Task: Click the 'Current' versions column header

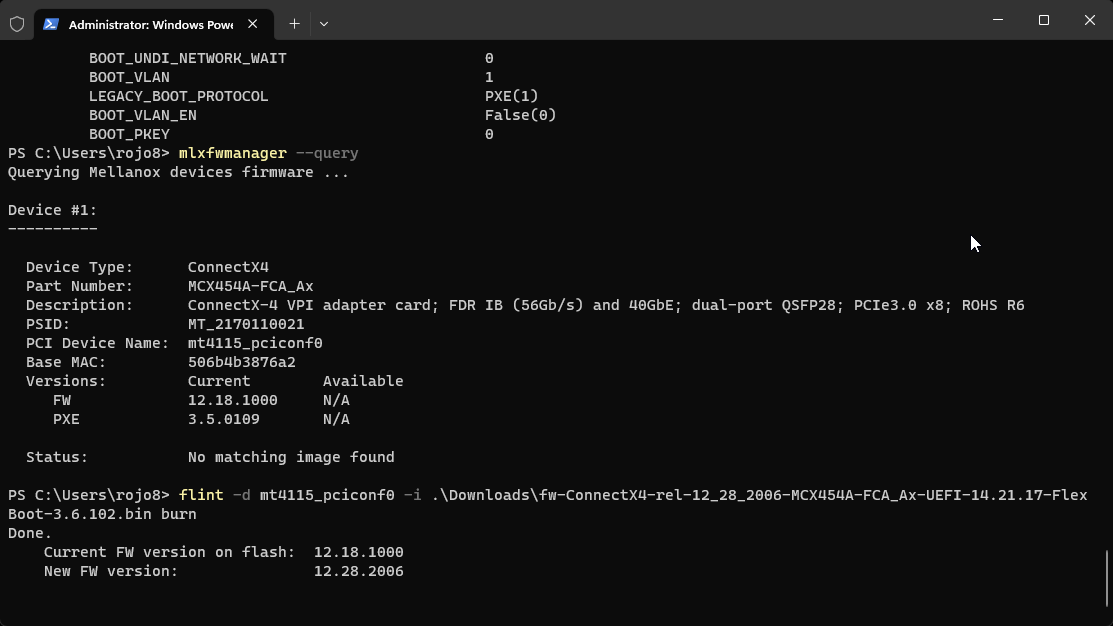Action: 219,381
